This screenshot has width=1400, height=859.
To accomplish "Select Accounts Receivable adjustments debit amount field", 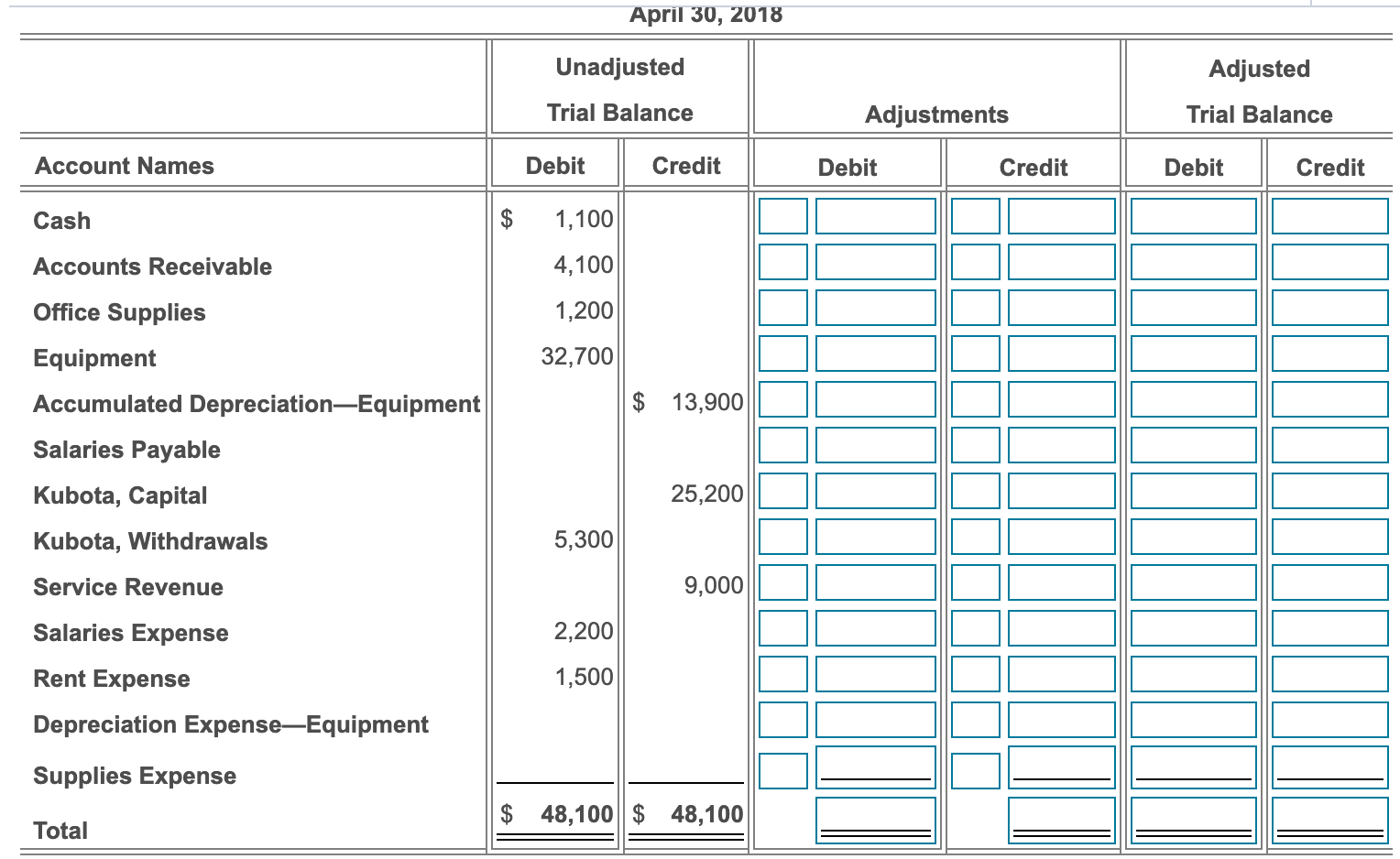I will (876, 262).
